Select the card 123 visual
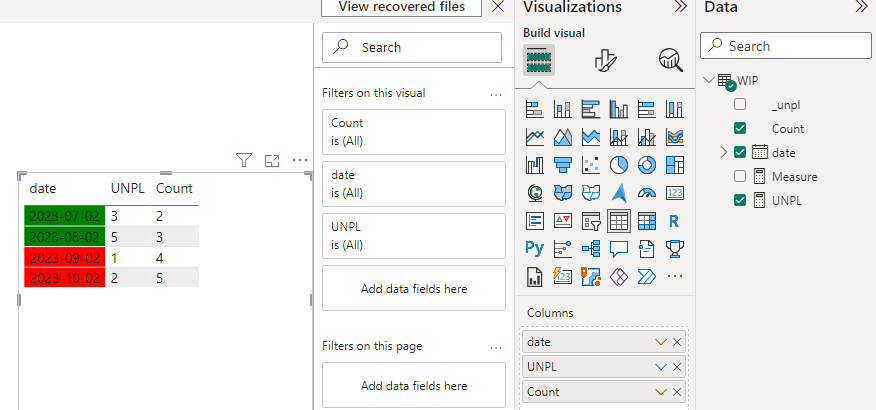Image resolution: width=876 pixels, height=410 pixels. pos(674,193)
